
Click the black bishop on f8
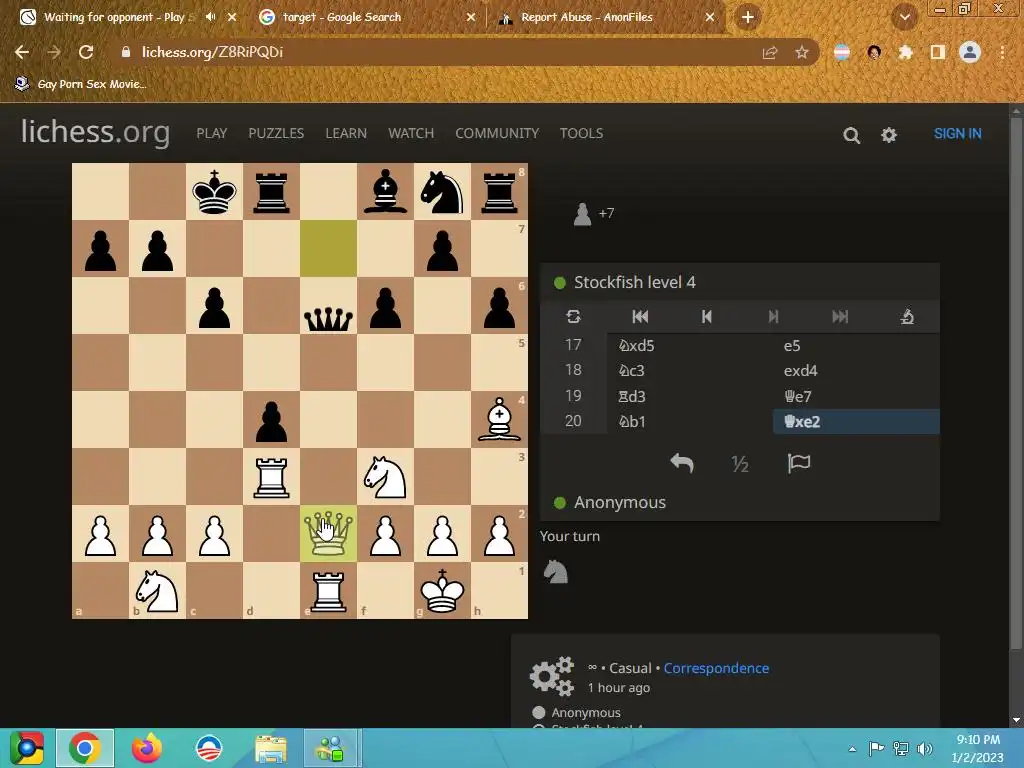tap(385, 191)
